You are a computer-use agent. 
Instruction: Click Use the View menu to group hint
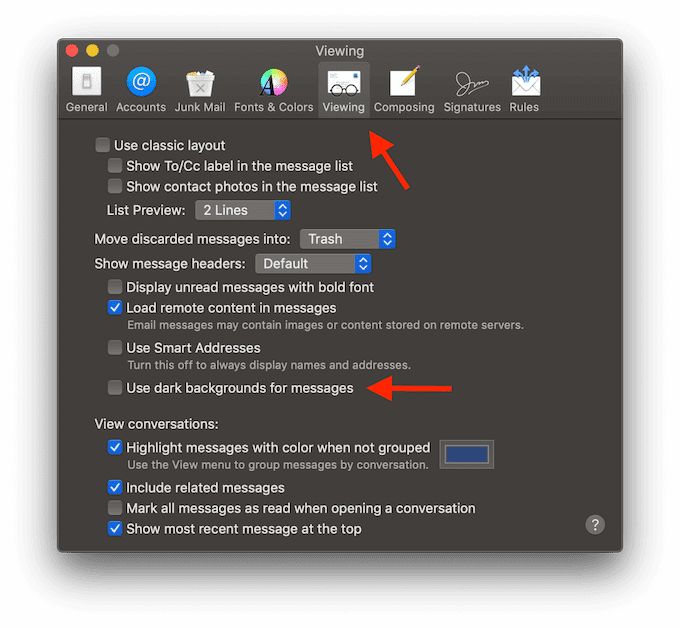[278, 465]
